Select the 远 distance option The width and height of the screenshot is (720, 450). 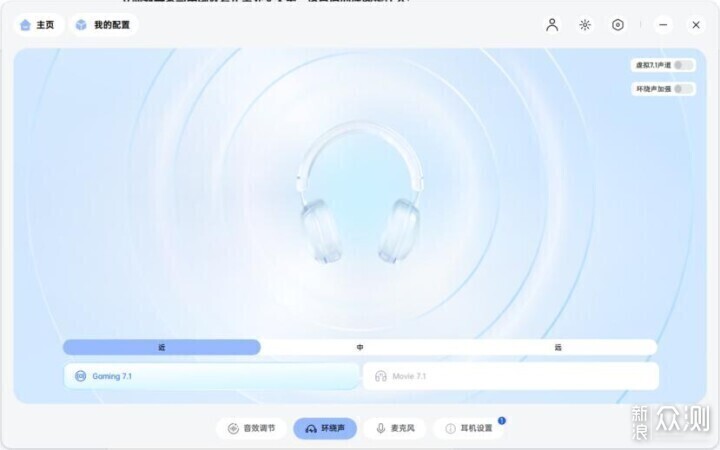pyautogui.click(x=558, y=347)
